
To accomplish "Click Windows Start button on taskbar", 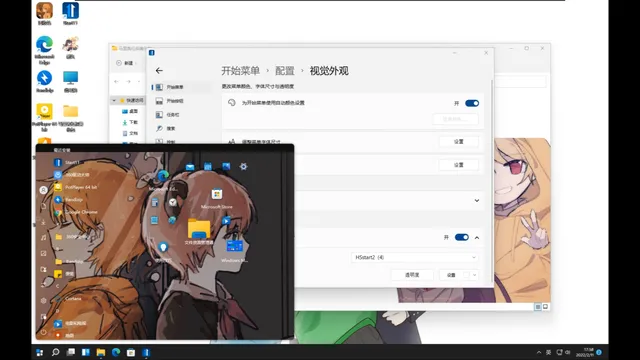I will pos(40,352).
